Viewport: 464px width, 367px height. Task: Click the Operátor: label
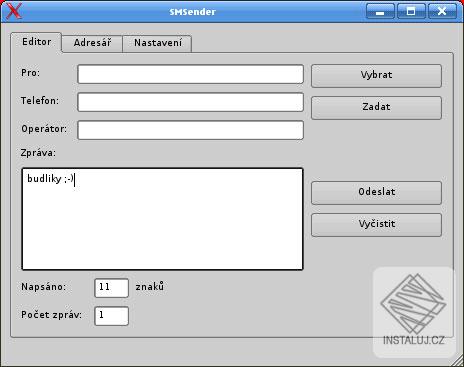44,129
